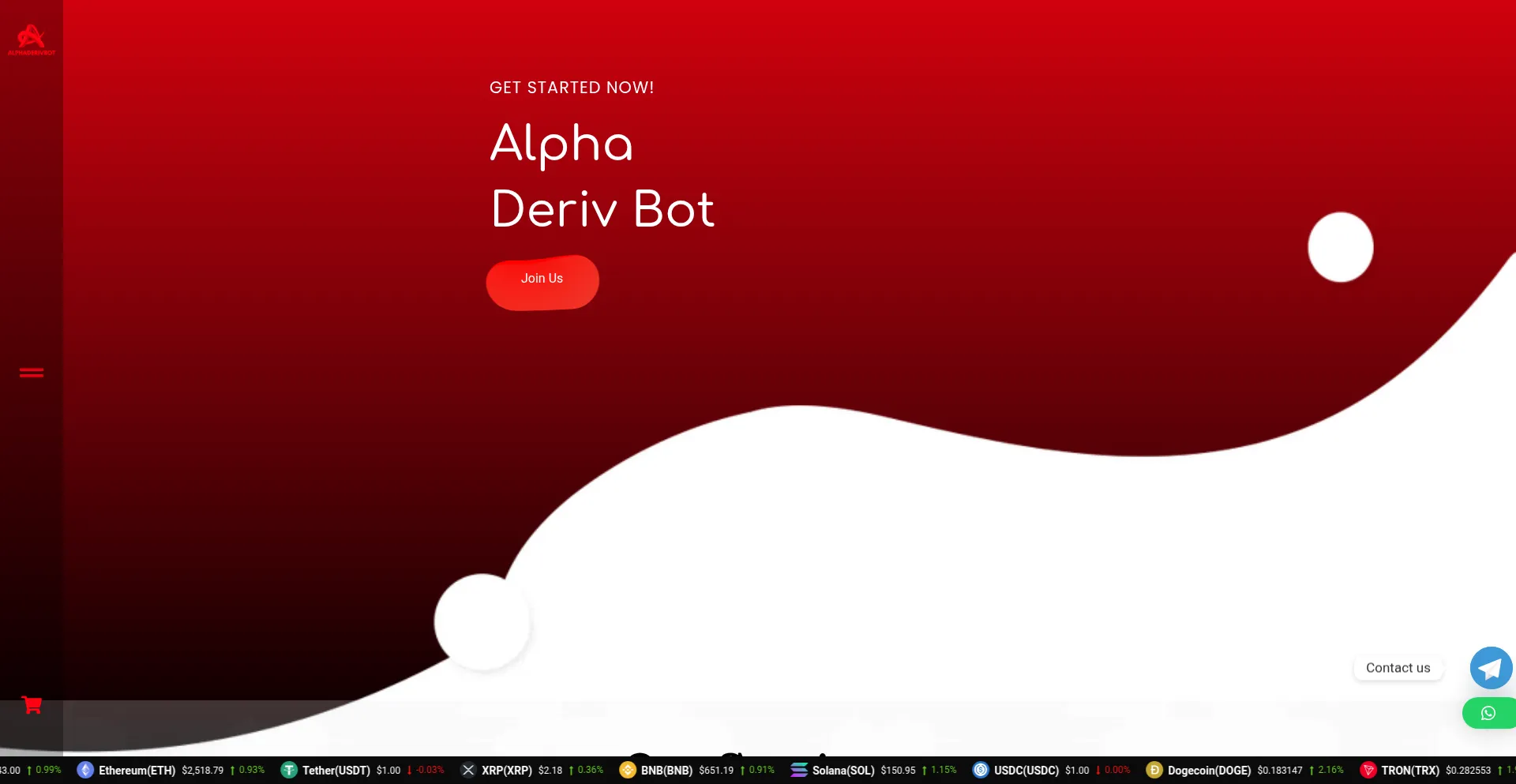Click Dogecoin 2.16% change value
The image size is (1516, 784).
coord(1330,770)
